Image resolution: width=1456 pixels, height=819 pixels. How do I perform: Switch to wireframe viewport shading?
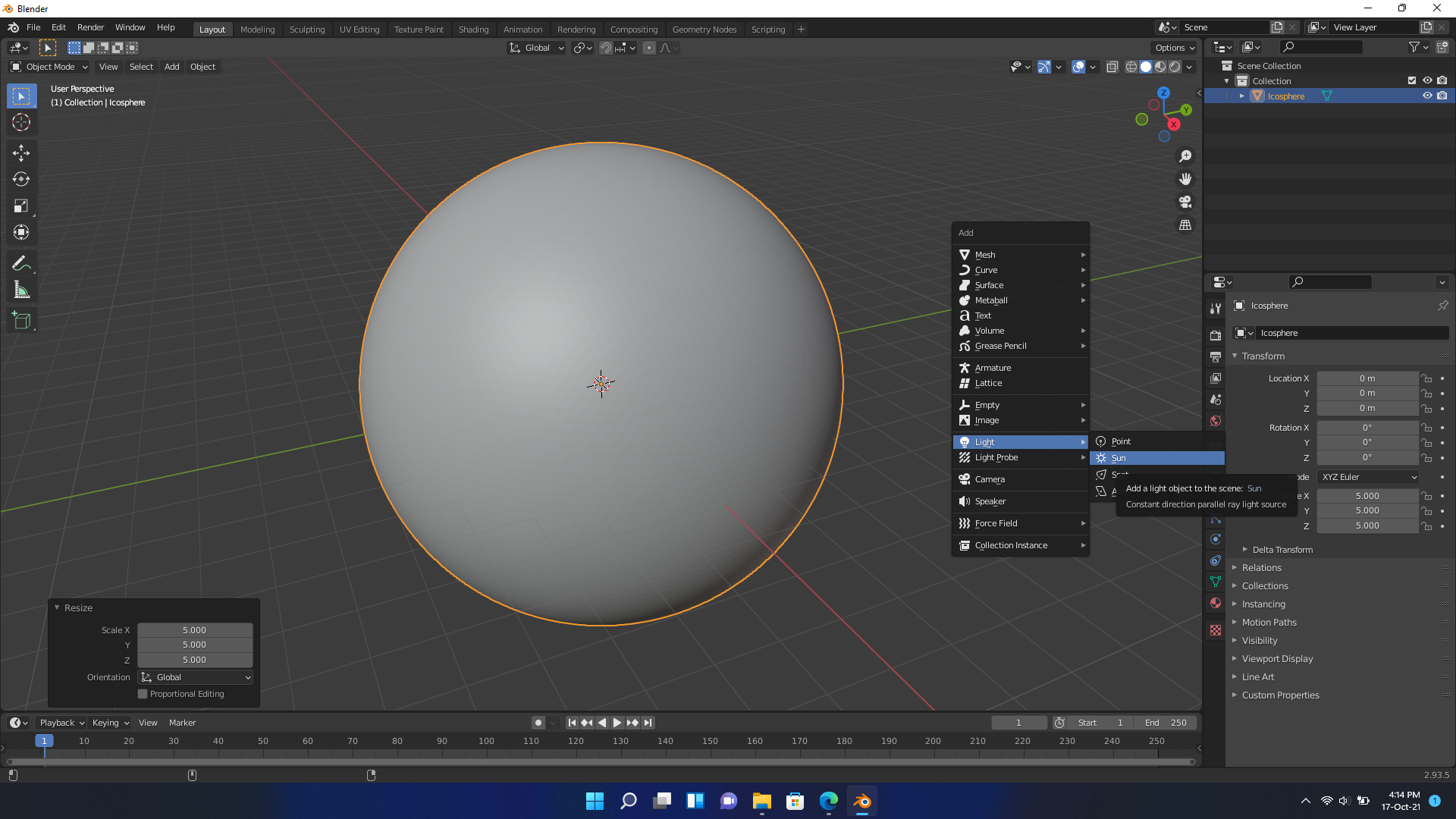tap(1131, 67)
